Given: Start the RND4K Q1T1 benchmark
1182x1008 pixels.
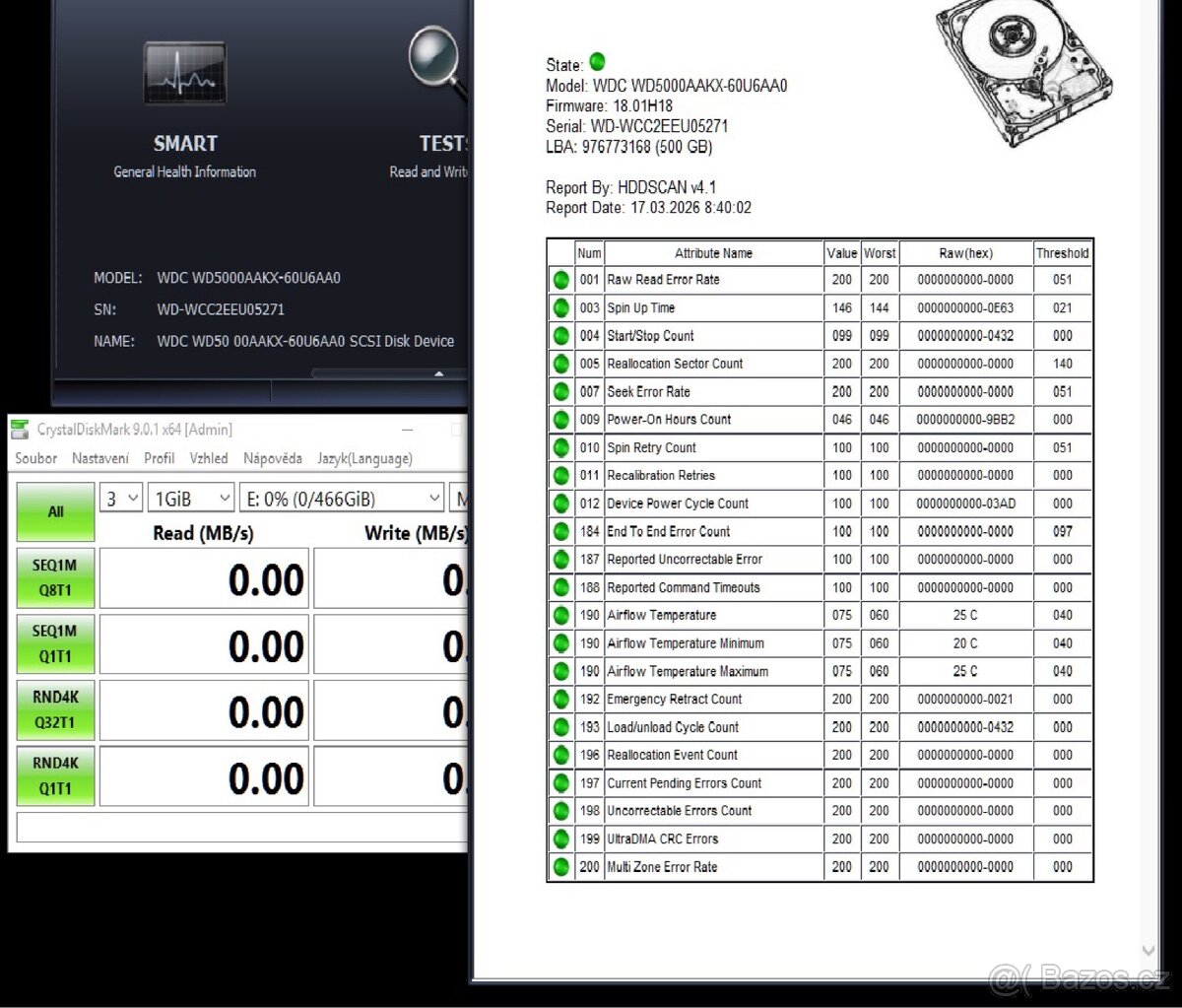Looking at the screenshot, I should 55,775.
